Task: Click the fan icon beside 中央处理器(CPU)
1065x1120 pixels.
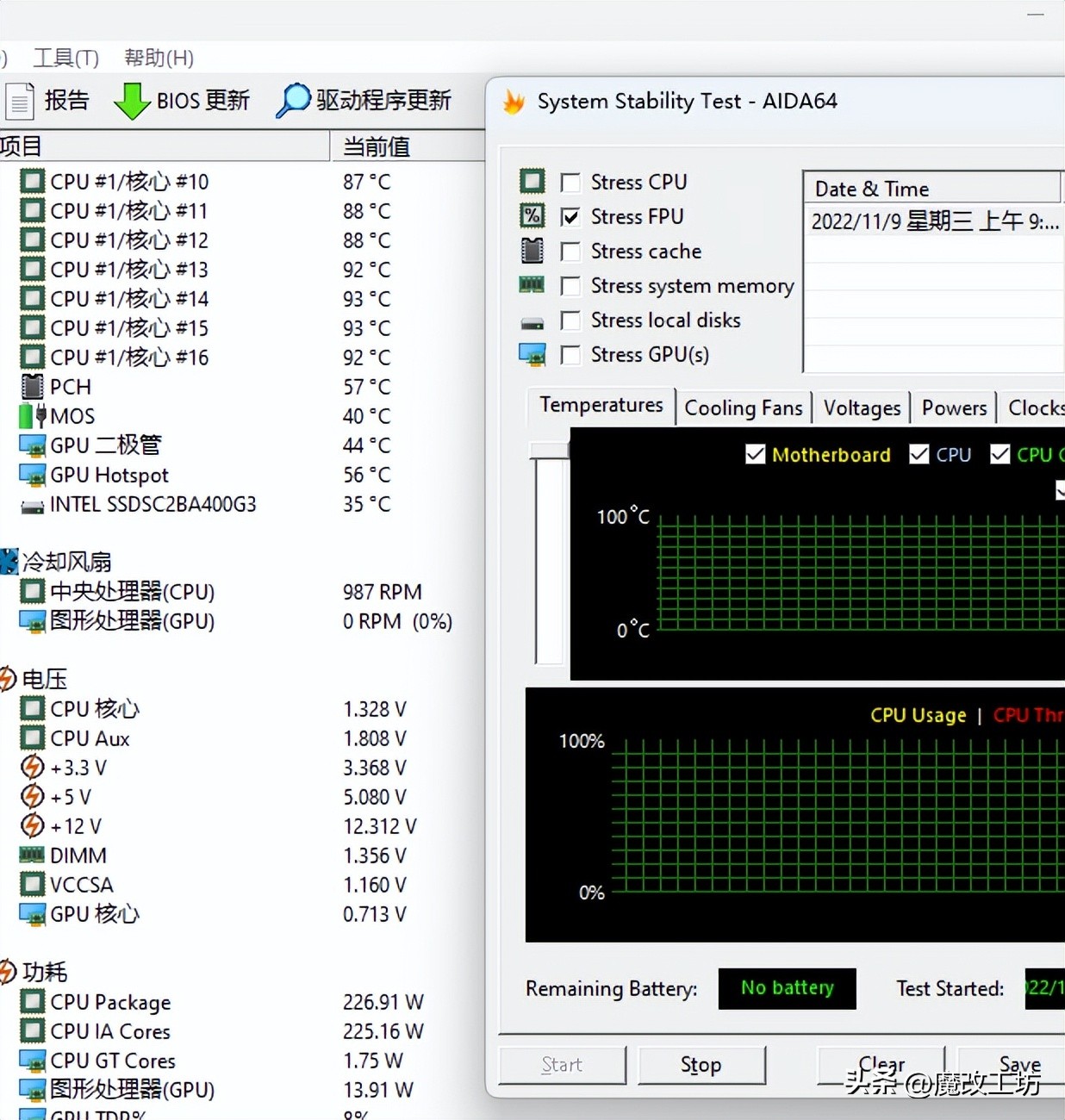Action: coord(31,591)
